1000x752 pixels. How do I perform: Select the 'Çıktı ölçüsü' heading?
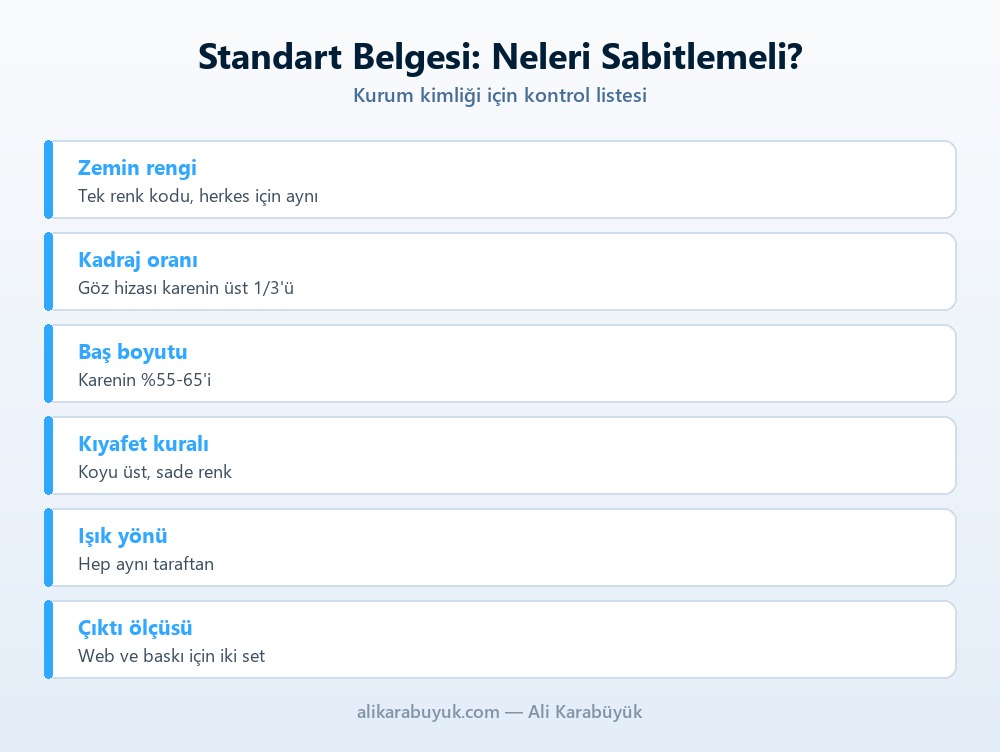(135, 628)
